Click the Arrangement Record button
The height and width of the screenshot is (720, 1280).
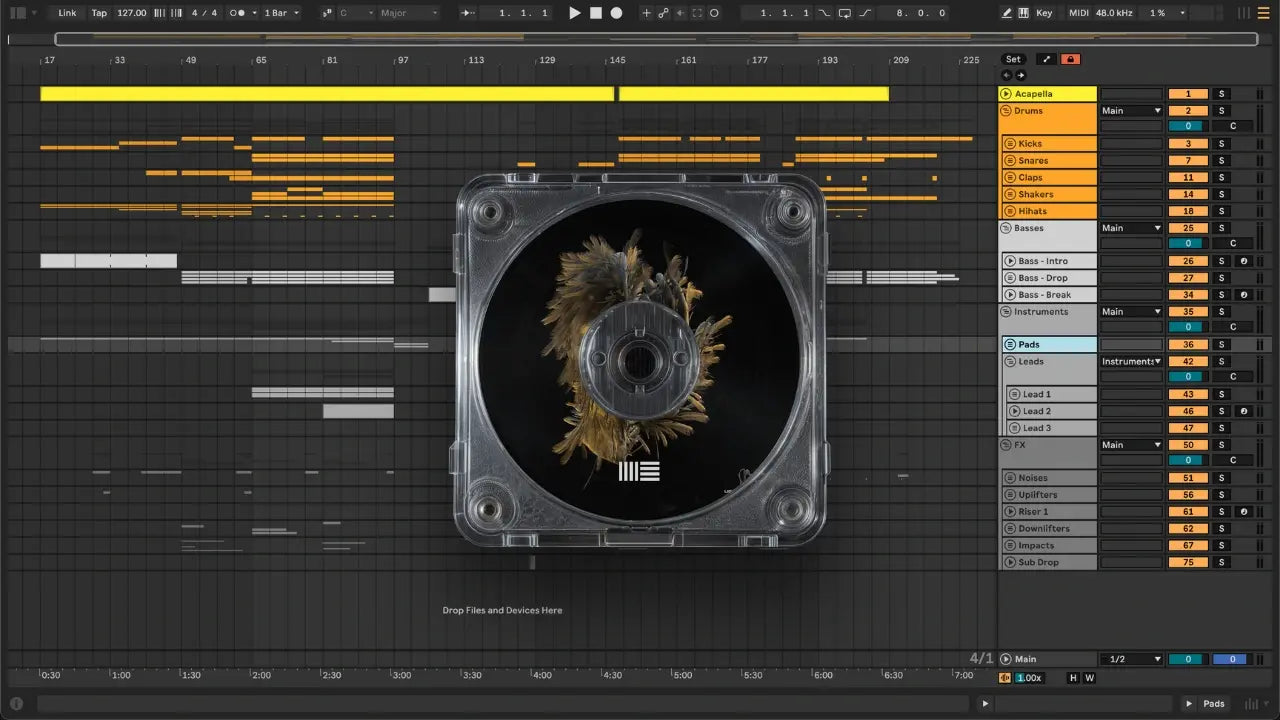(x=616, y=13)
